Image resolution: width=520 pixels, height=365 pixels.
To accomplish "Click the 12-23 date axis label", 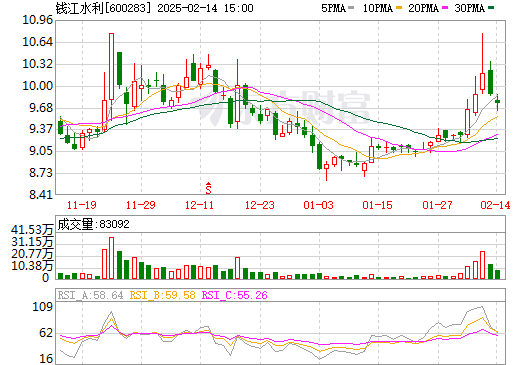I will (x=260, y=205).
